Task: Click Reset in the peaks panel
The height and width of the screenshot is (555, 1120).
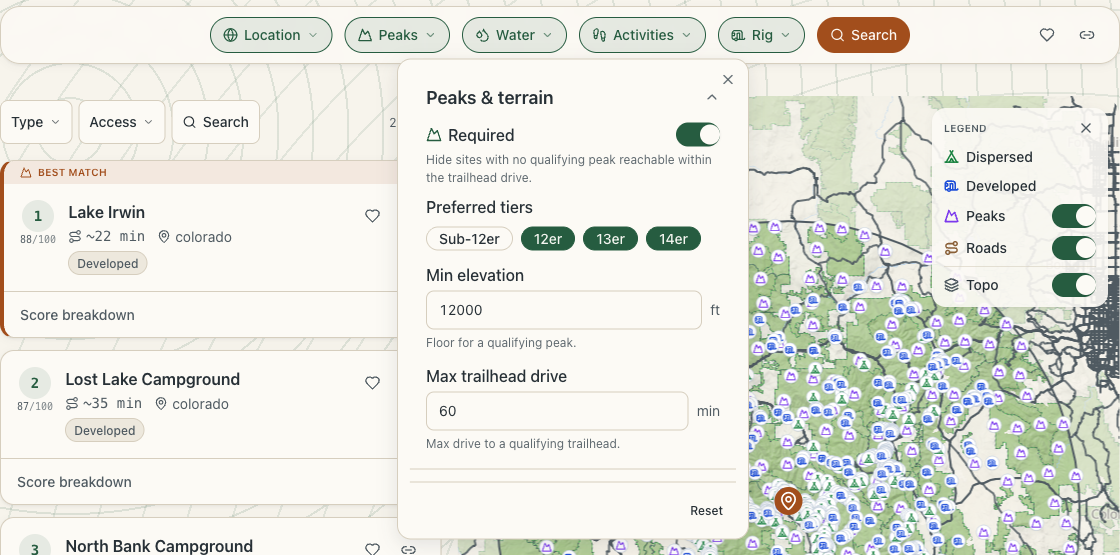Action: point(706,511)
